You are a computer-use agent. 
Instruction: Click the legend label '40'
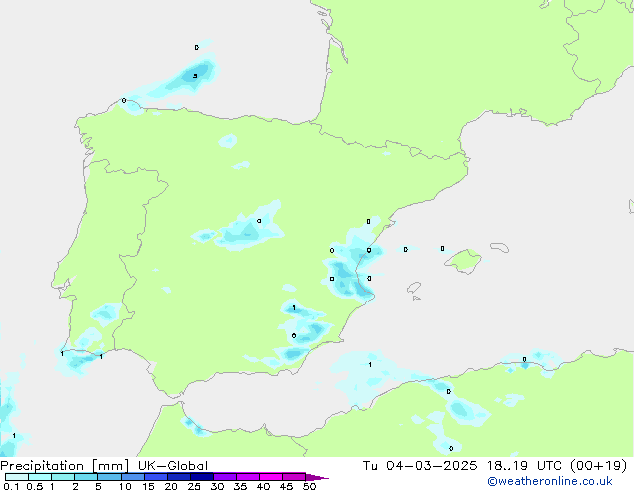pos(263,486)
